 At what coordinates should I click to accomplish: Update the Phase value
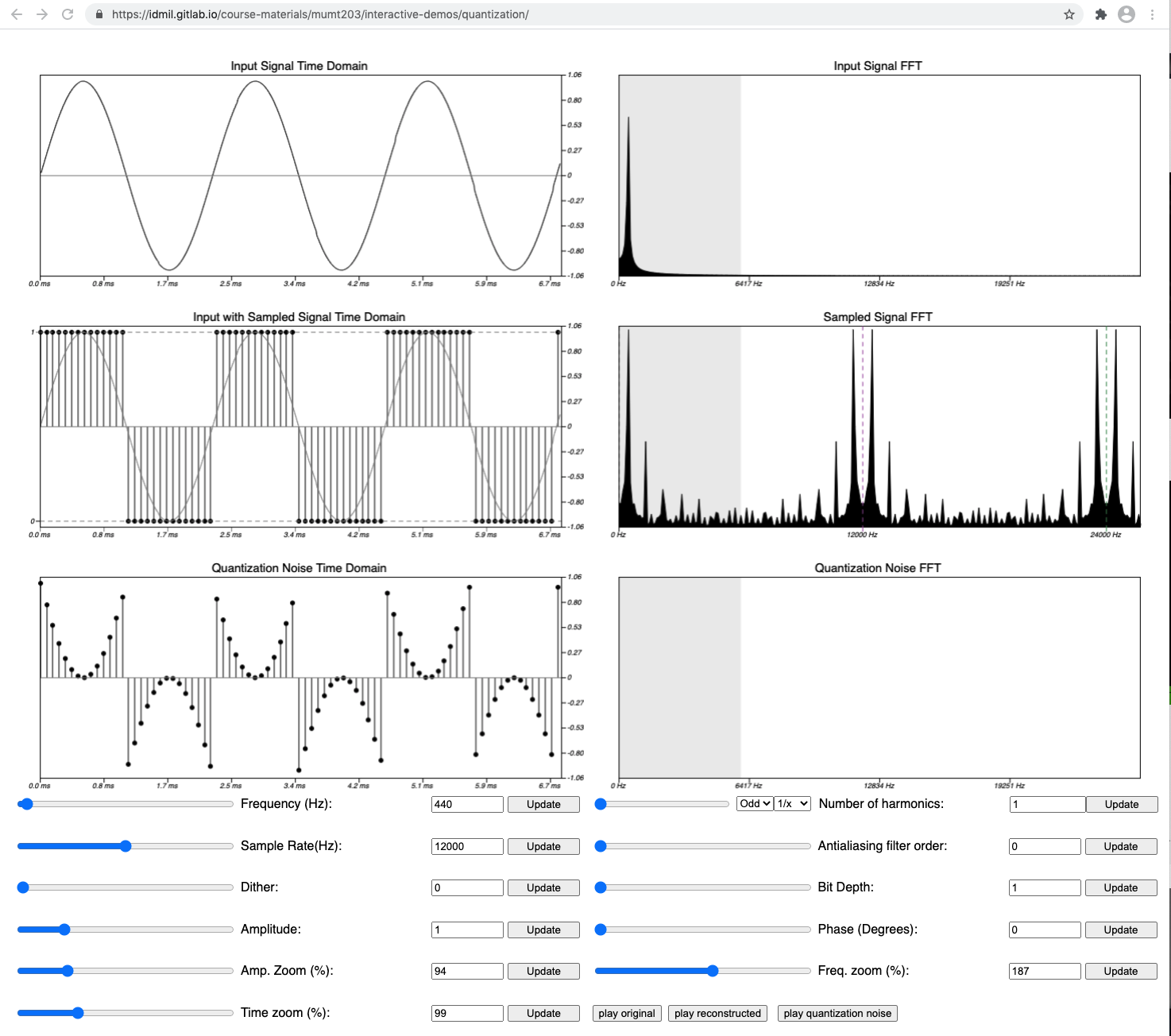pyautogui.click(x=1121, y=930)
